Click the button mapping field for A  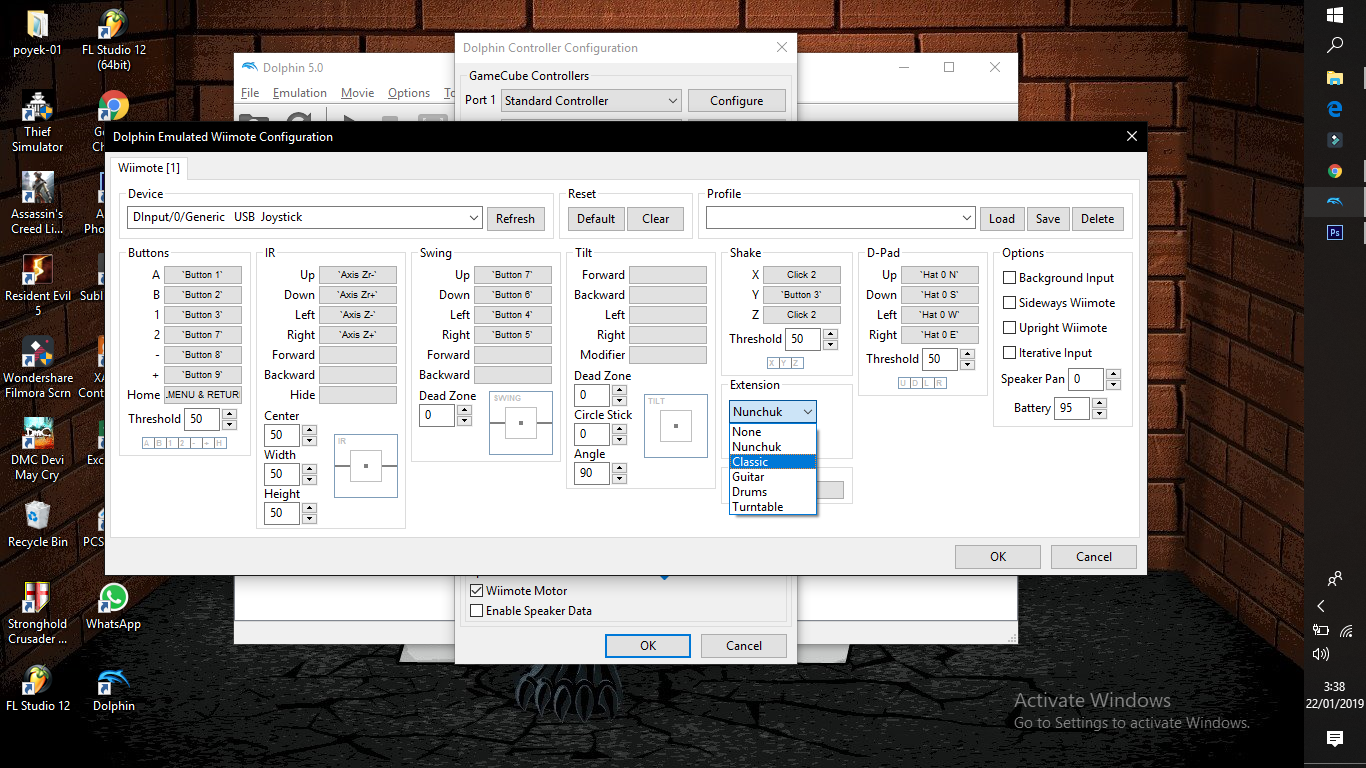[202, 275]
